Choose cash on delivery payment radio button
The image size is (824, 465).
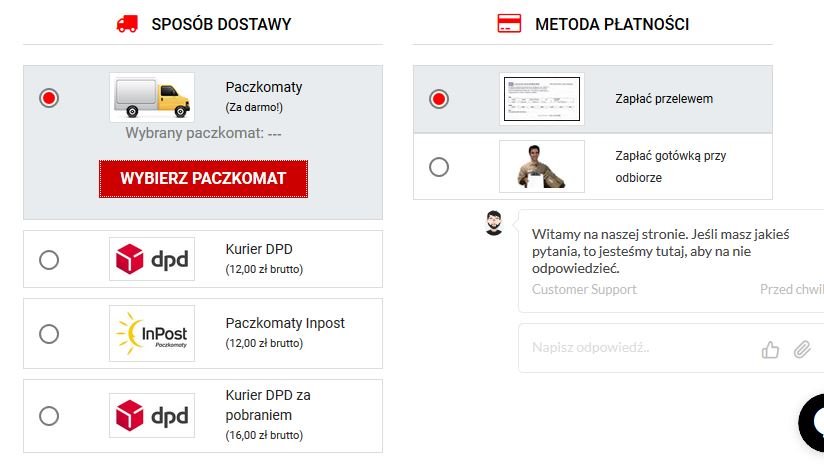coord(438,167)
